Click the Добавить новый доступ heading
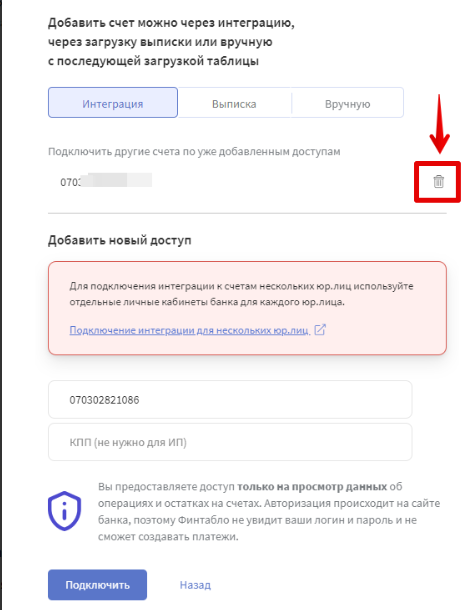Screen dimensions: 475x610 119,240
